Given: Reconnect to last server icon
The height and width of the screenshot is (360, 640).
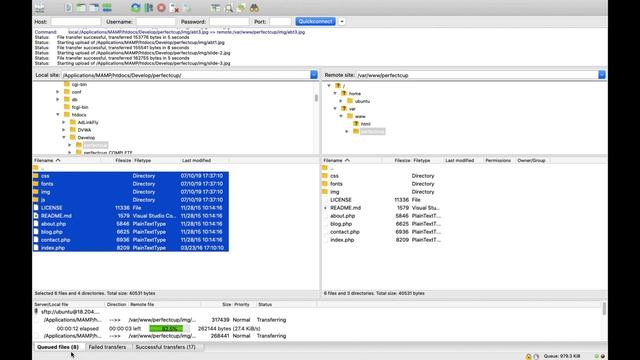Looking at the screenshot, I should [187, 7].
